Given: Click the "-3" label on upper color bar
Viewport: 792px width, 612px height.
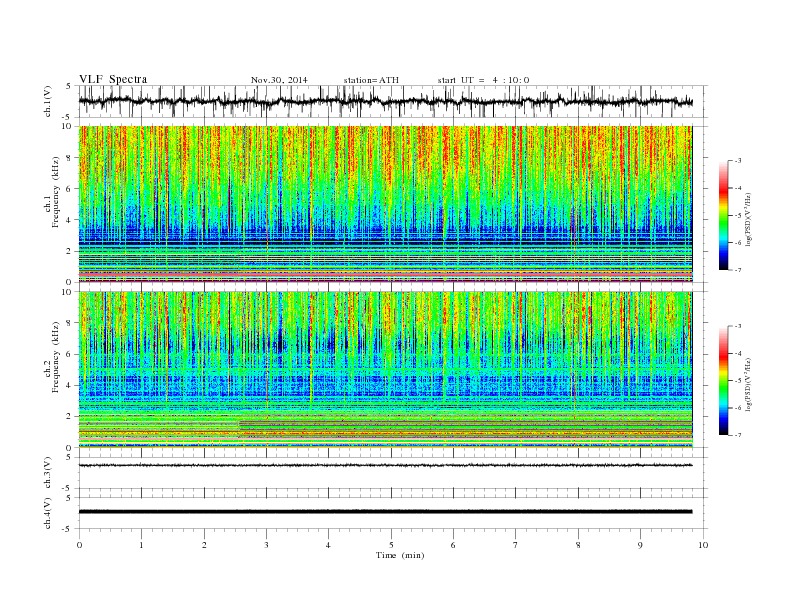Looking at the screenshot, I should [737, 161].
